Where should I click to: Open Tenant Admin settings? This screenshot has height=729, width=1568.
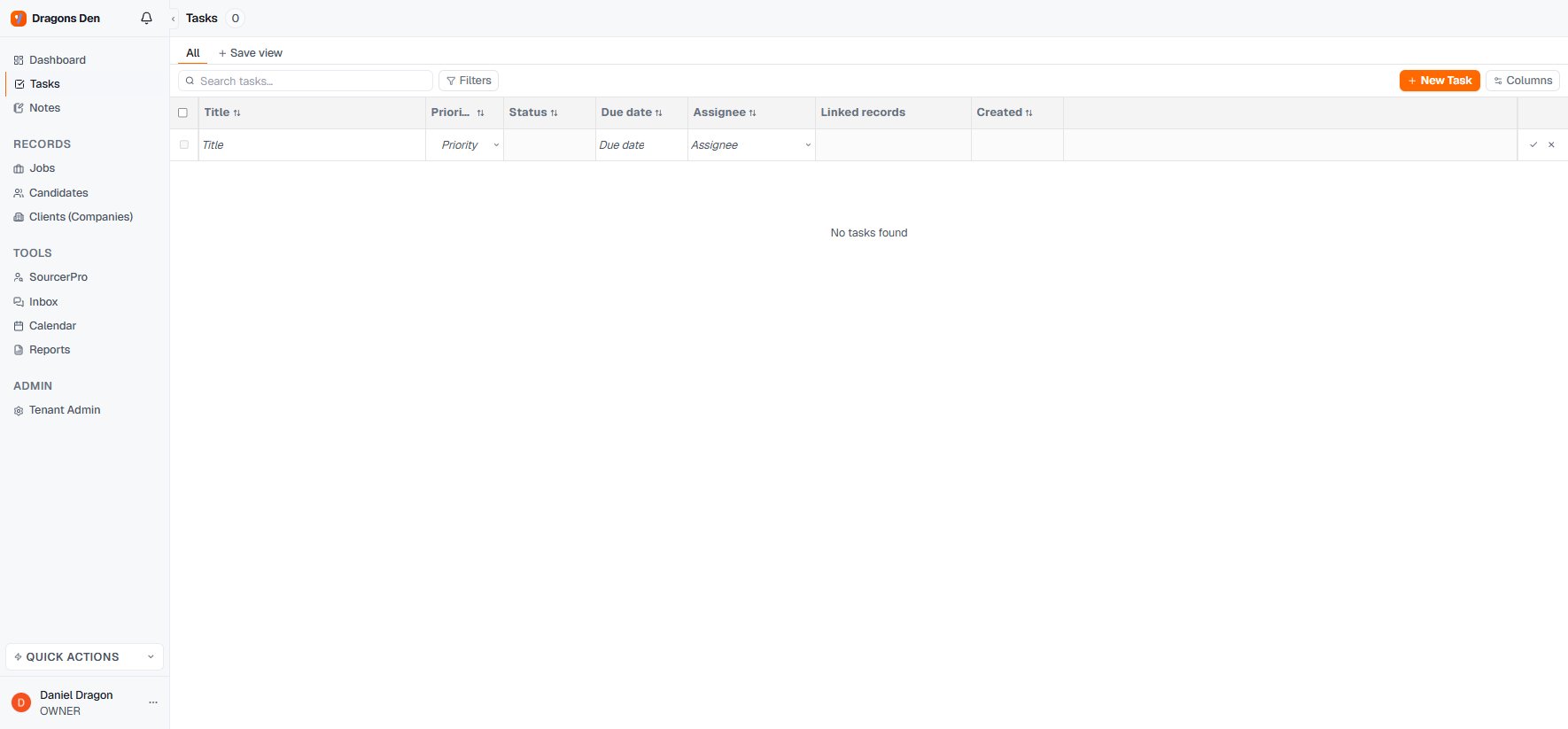point(65,410)
